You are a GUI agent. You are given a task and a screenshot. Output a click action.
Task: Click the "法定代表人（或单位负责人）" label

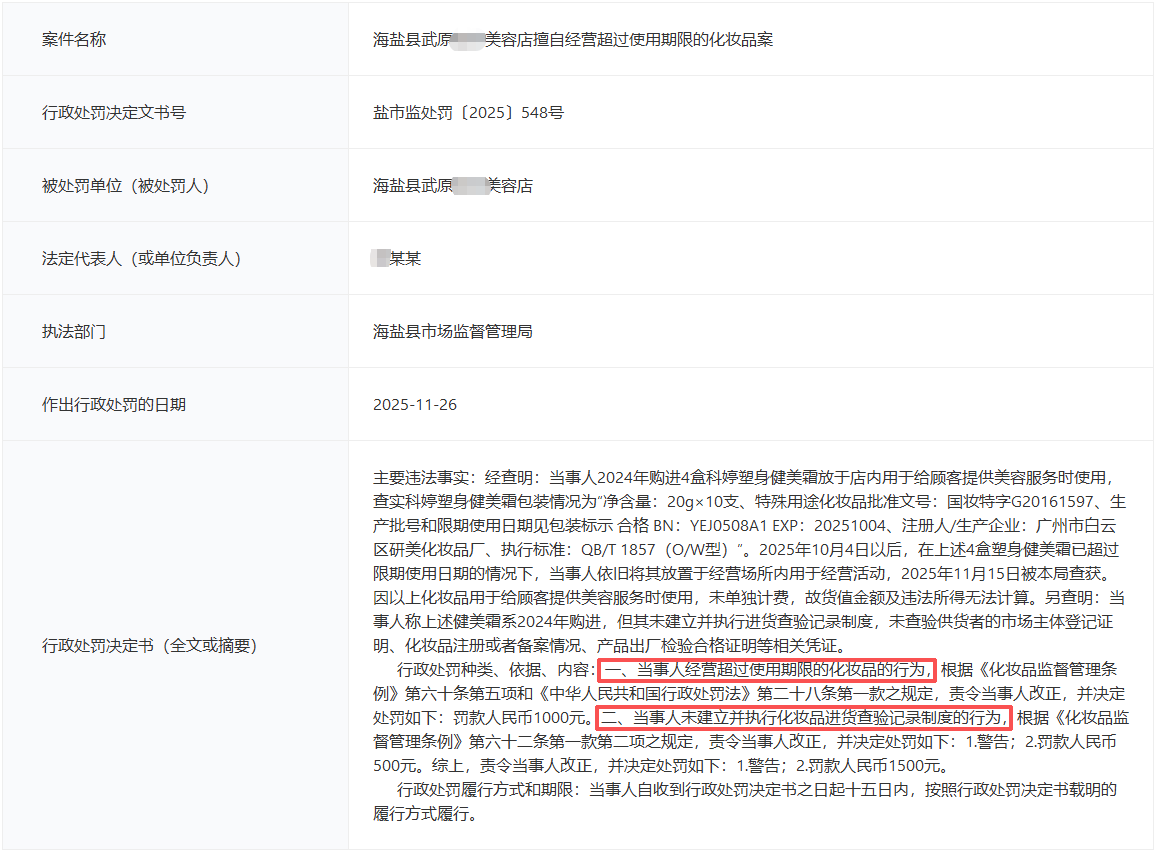[x=141, y=259]
